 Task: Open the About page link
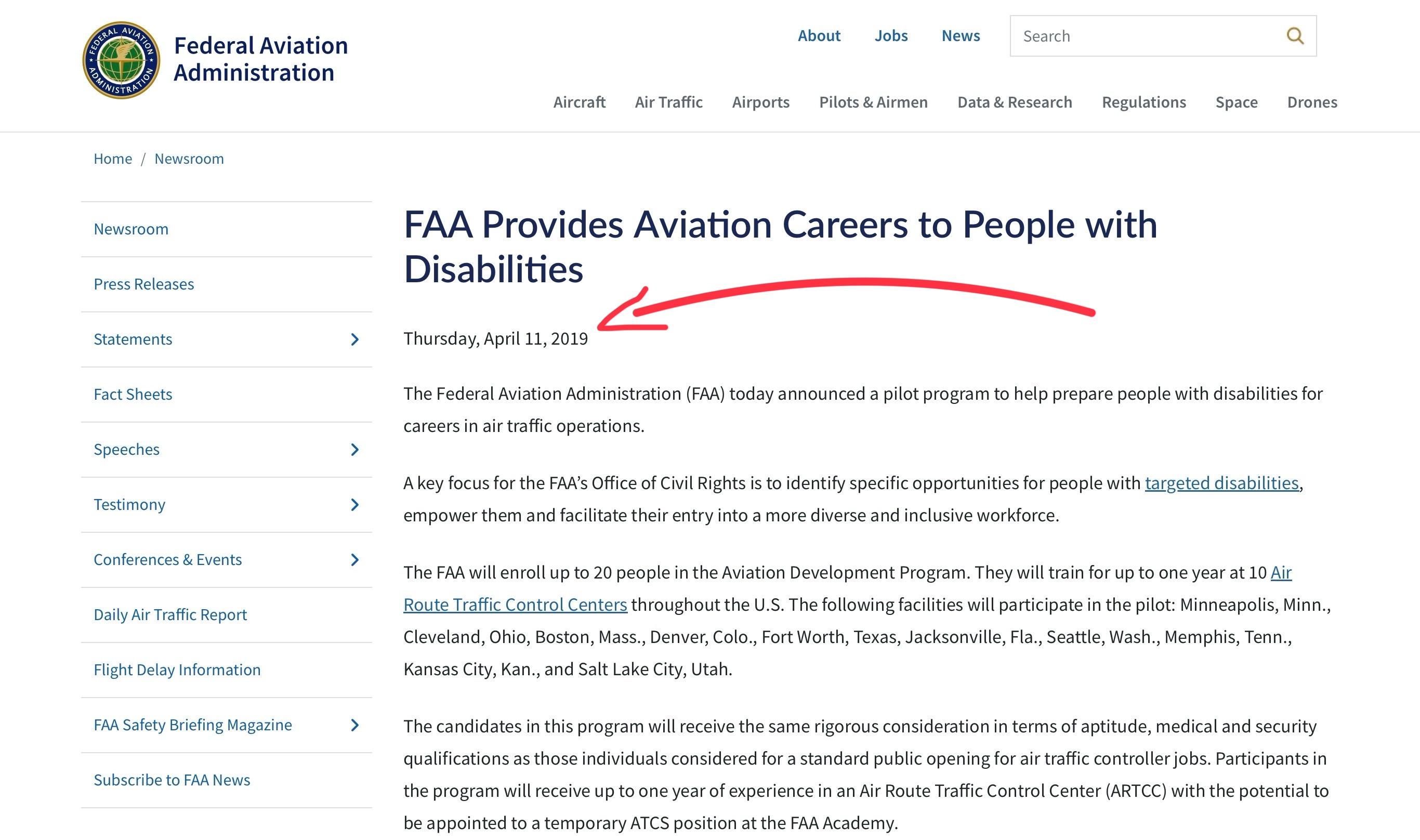[x=819, y=36]
